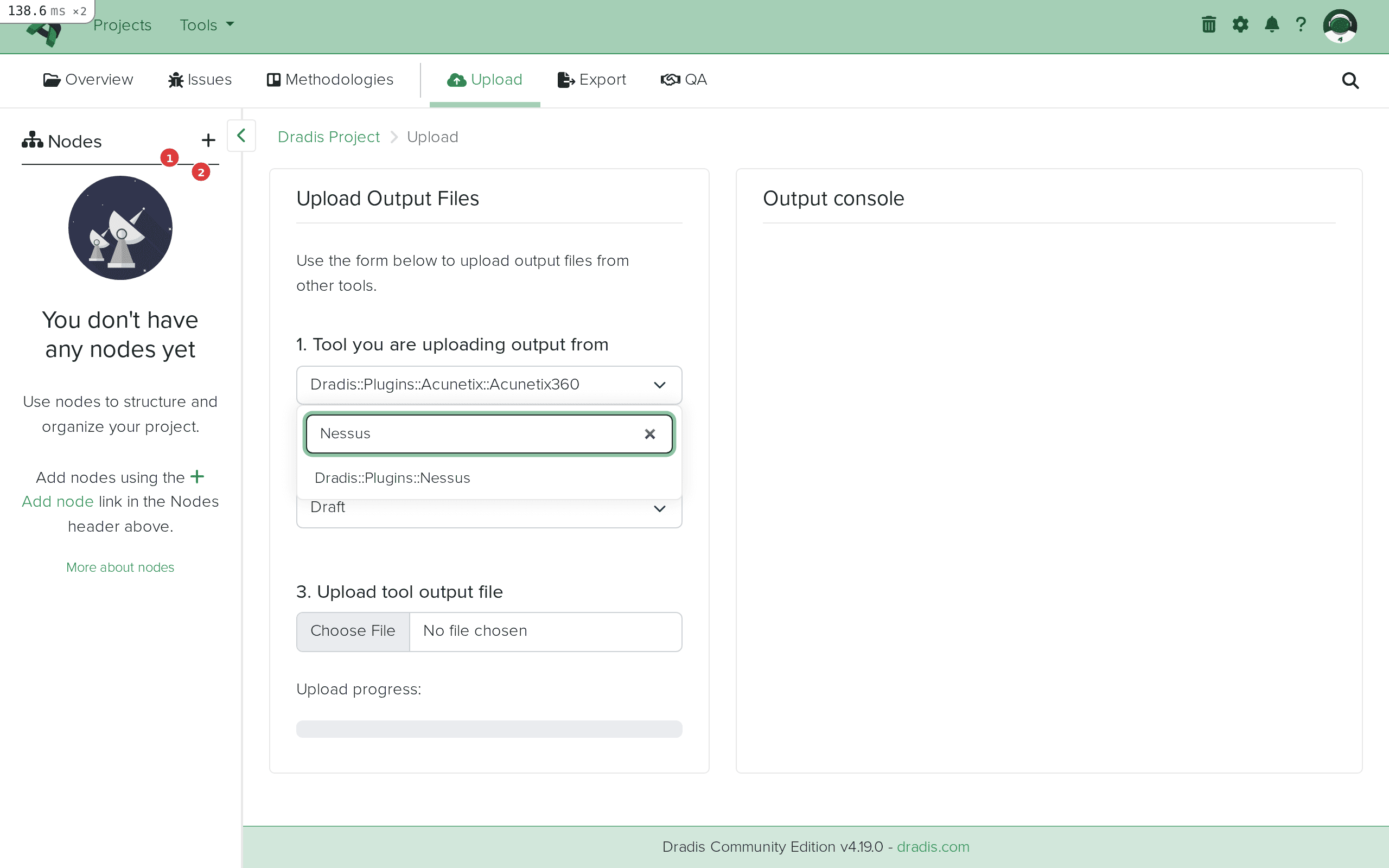Viewport: 1389px width, 868px height.
Task: Open the trash icon in the top bar
Action: point(1209,25)
